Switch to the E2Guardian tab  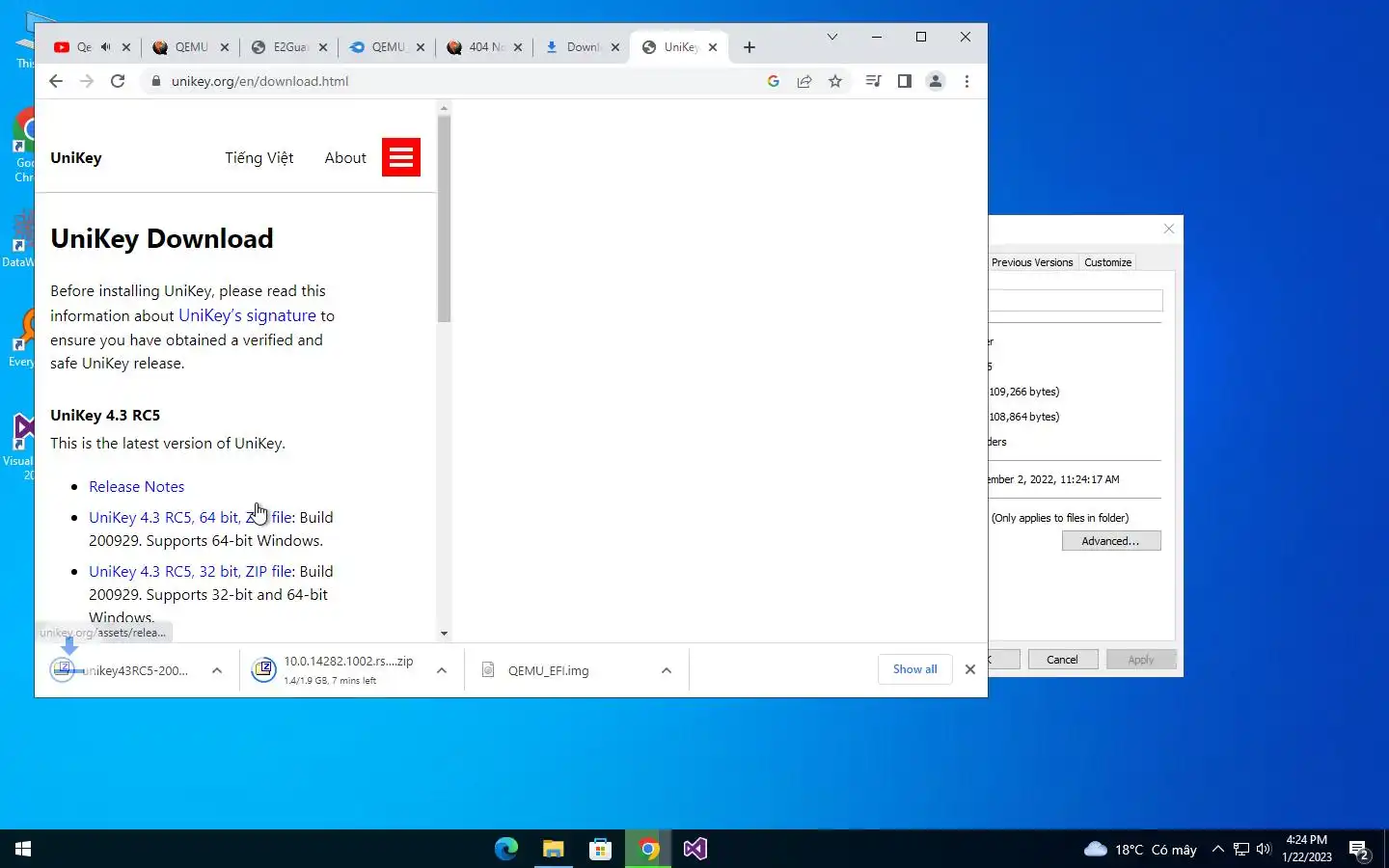[x=289, y=47]
